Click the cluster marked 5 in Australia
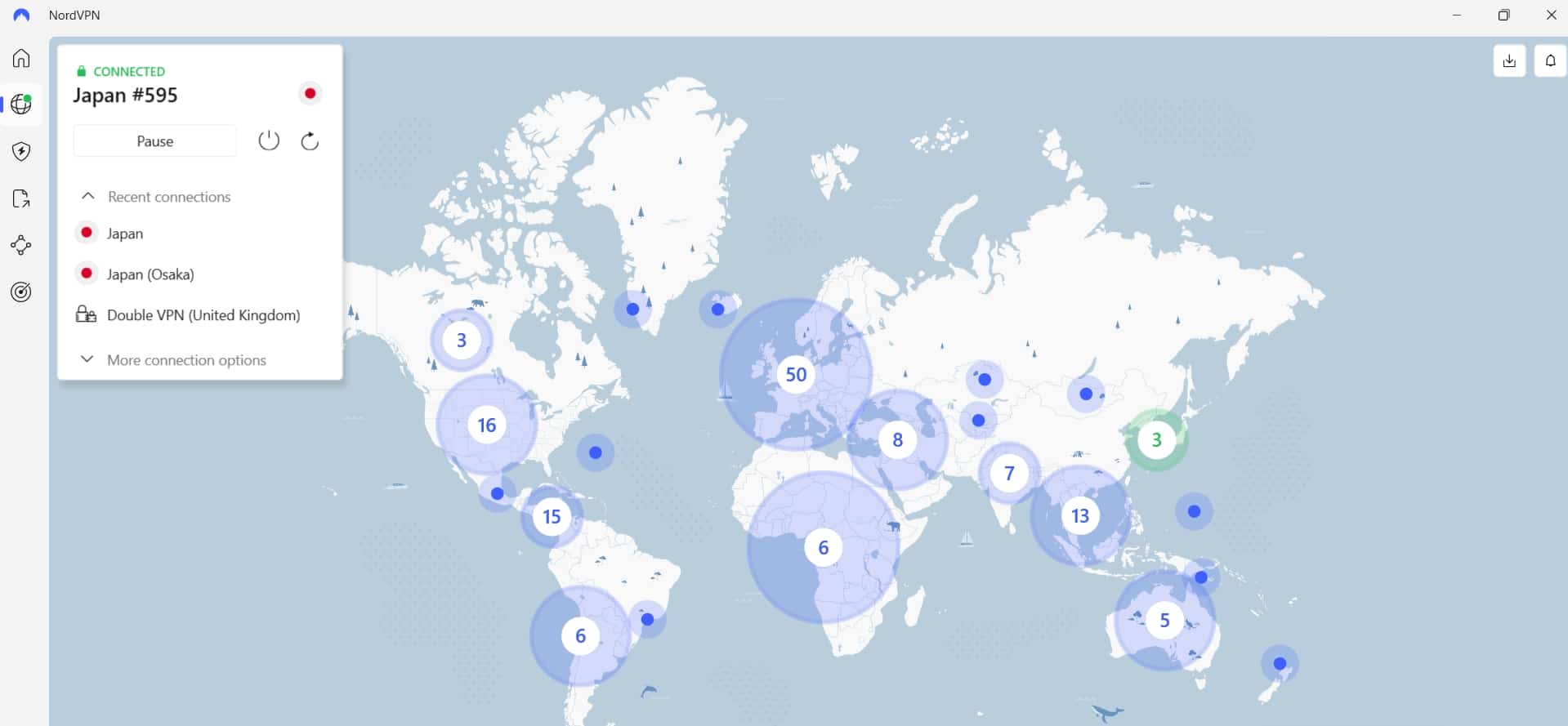This screenshot has height=726, width=1568. click(x=1164, y=620)
